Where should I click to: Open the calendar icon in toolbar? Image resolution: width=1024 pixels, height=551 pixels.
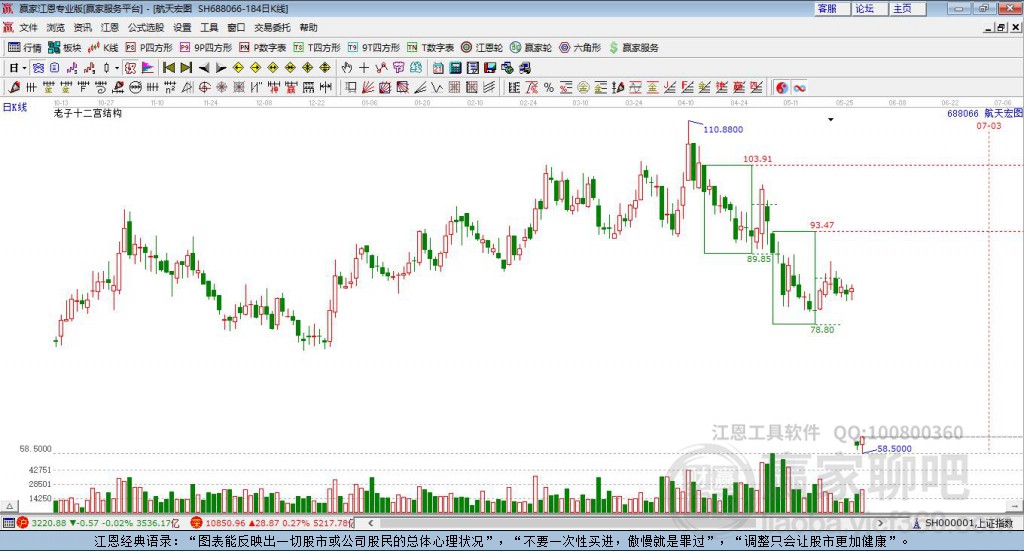(438, 68)
